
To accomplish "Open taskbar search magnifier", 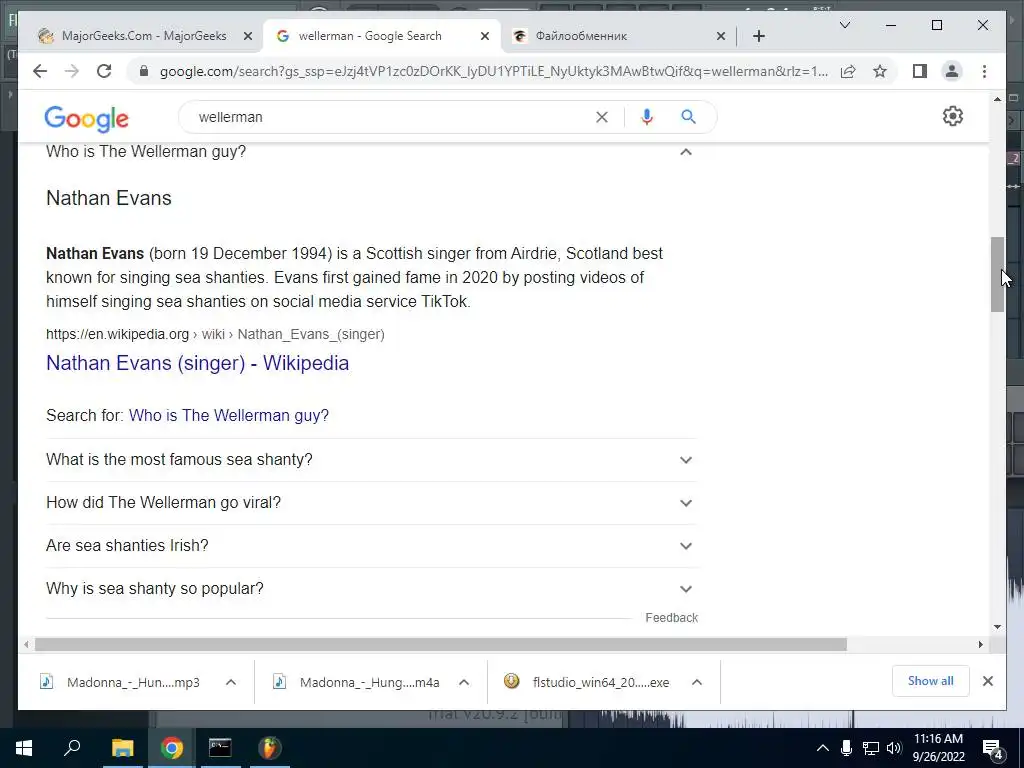I will [72, 747].
